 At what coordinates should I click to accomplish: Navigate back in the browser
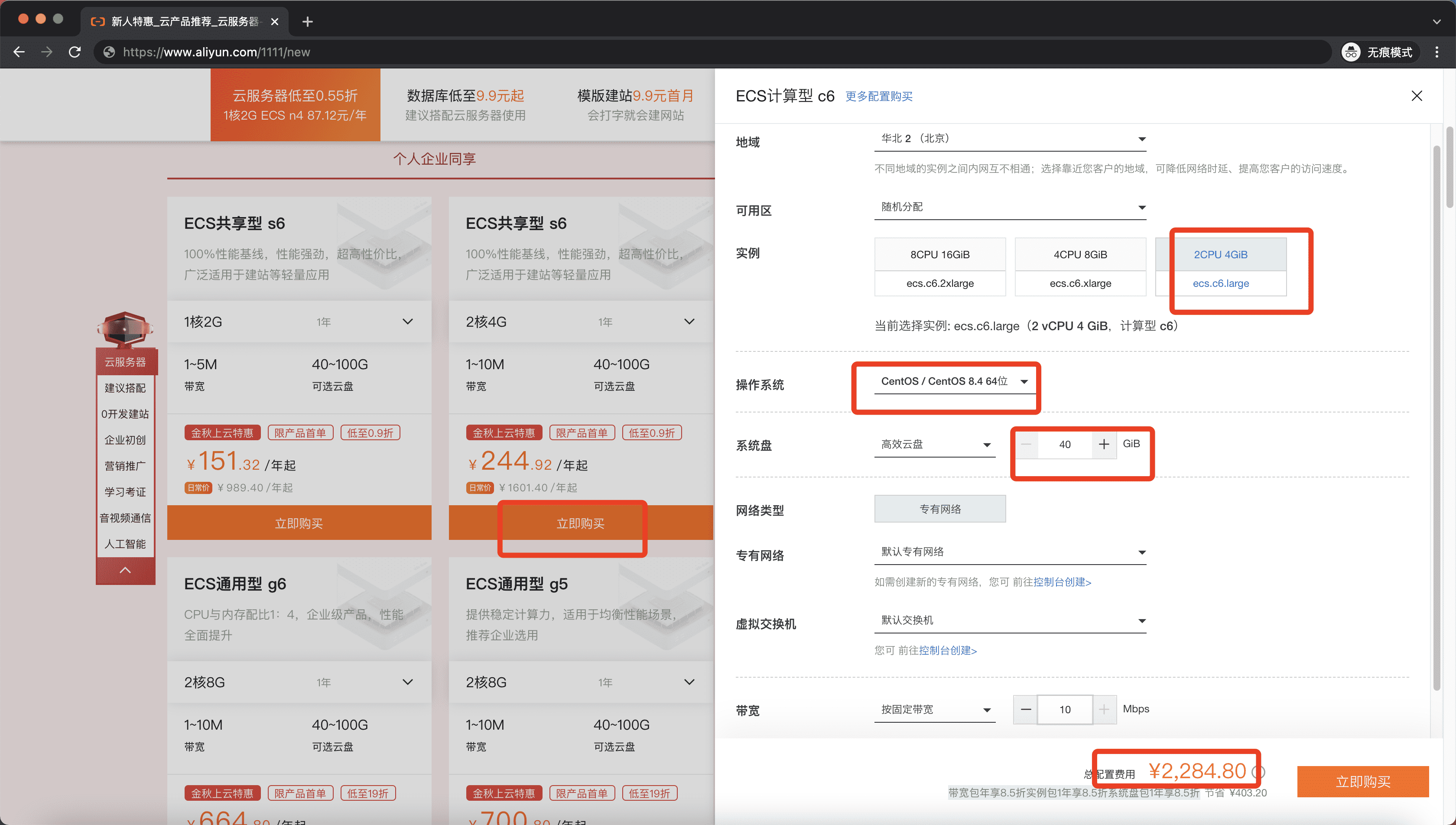[x=19, y=52]
